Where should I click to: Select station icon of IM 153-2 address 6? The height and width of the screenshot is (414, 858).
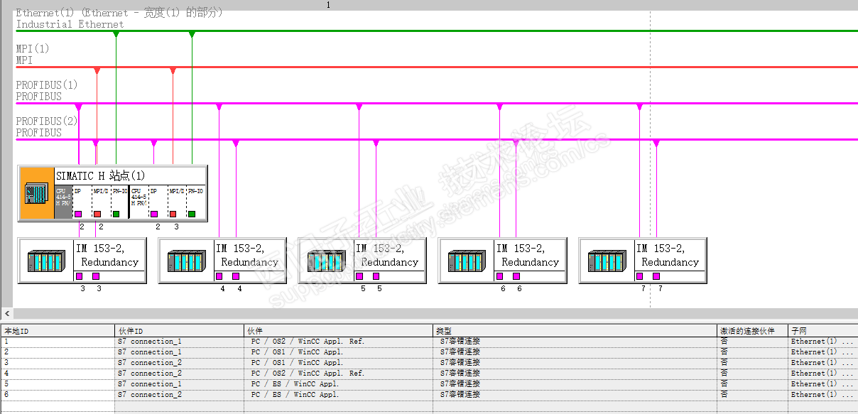click(466, 260)
